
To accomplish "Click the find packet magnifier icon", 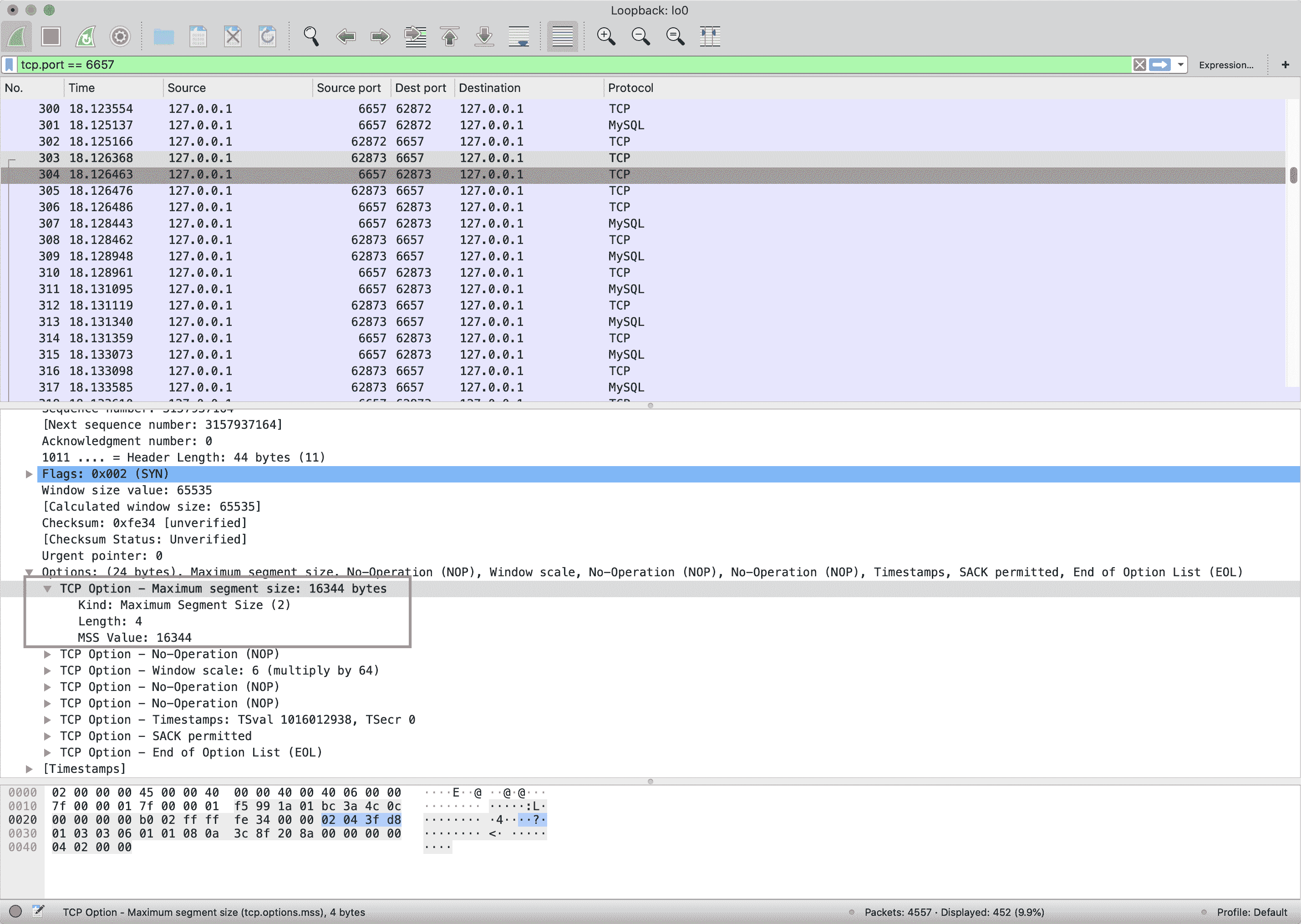I will (310, 37).
